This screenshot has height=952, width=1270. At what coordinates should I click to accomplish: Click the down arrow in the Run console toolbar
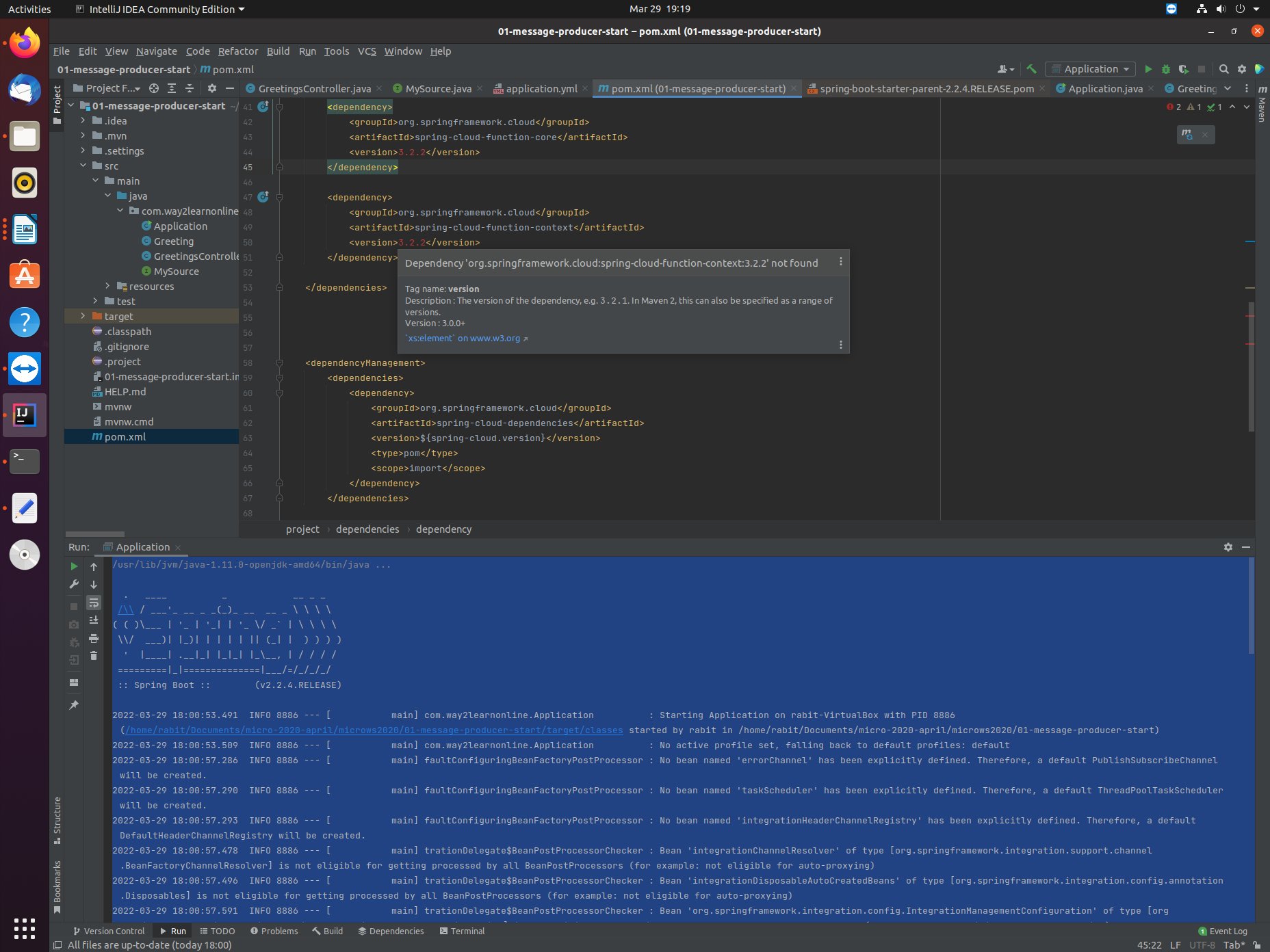94,585
